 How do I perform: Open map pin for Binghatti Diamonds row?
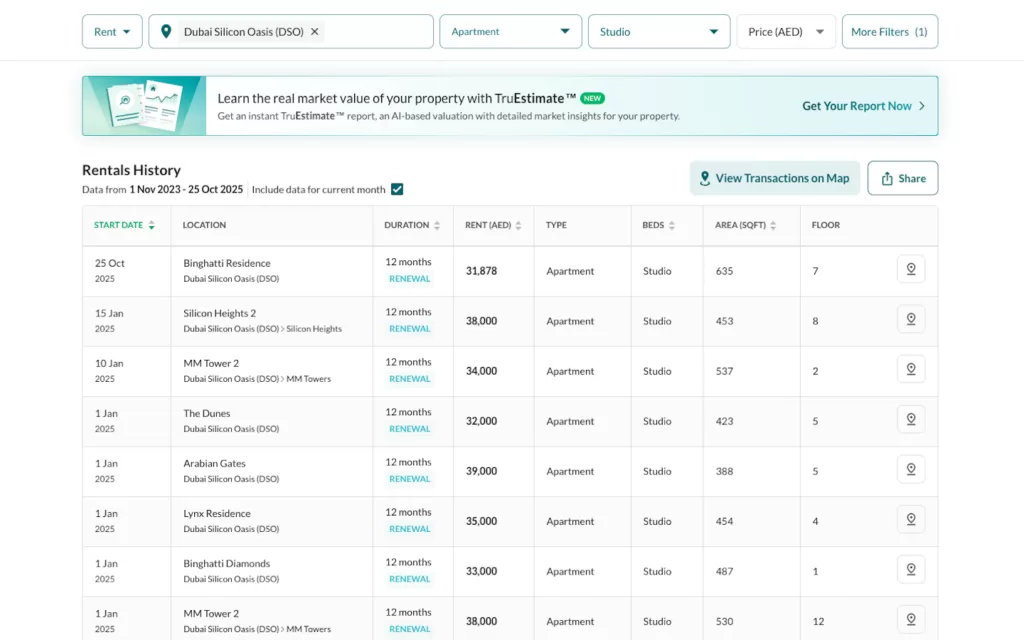[x=910, y=569]
